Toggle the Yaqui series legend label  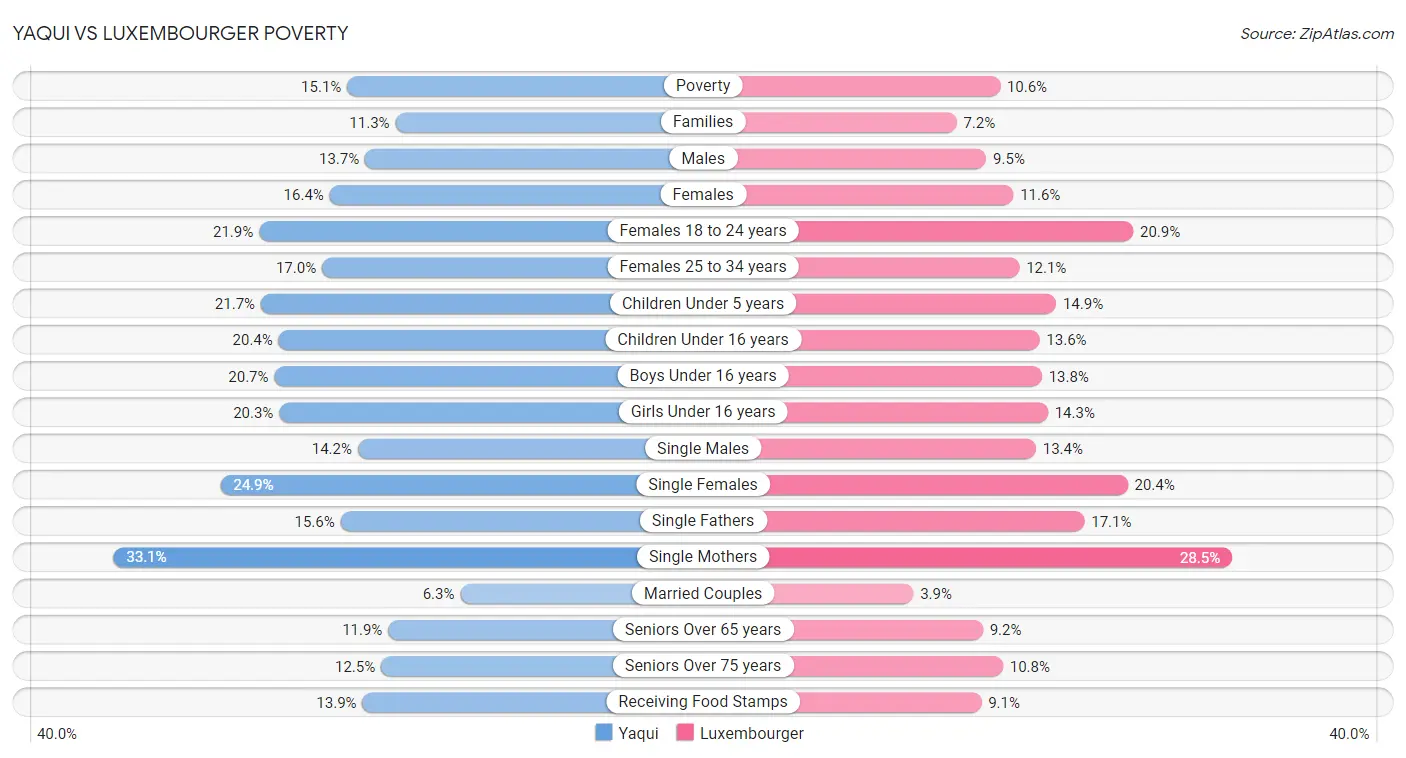click(x=638, y=733)
